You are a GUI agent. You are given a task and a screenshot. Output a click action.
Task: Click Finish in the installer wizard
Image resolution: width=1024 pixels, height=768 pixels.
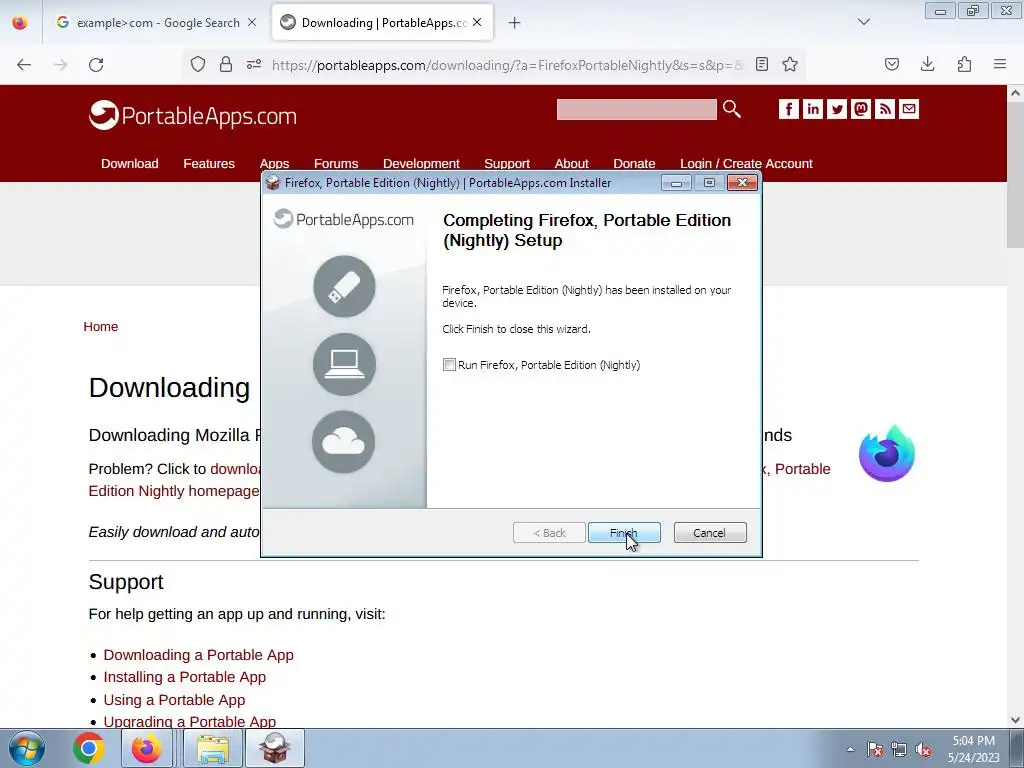[x=624, y=533]
